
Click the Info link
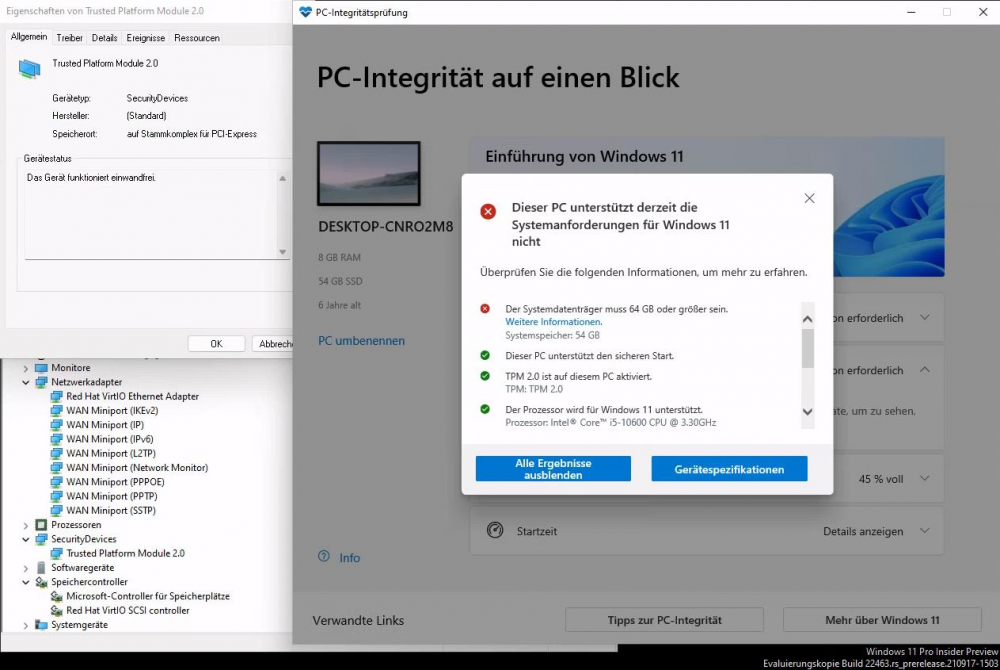click(349, 558)
